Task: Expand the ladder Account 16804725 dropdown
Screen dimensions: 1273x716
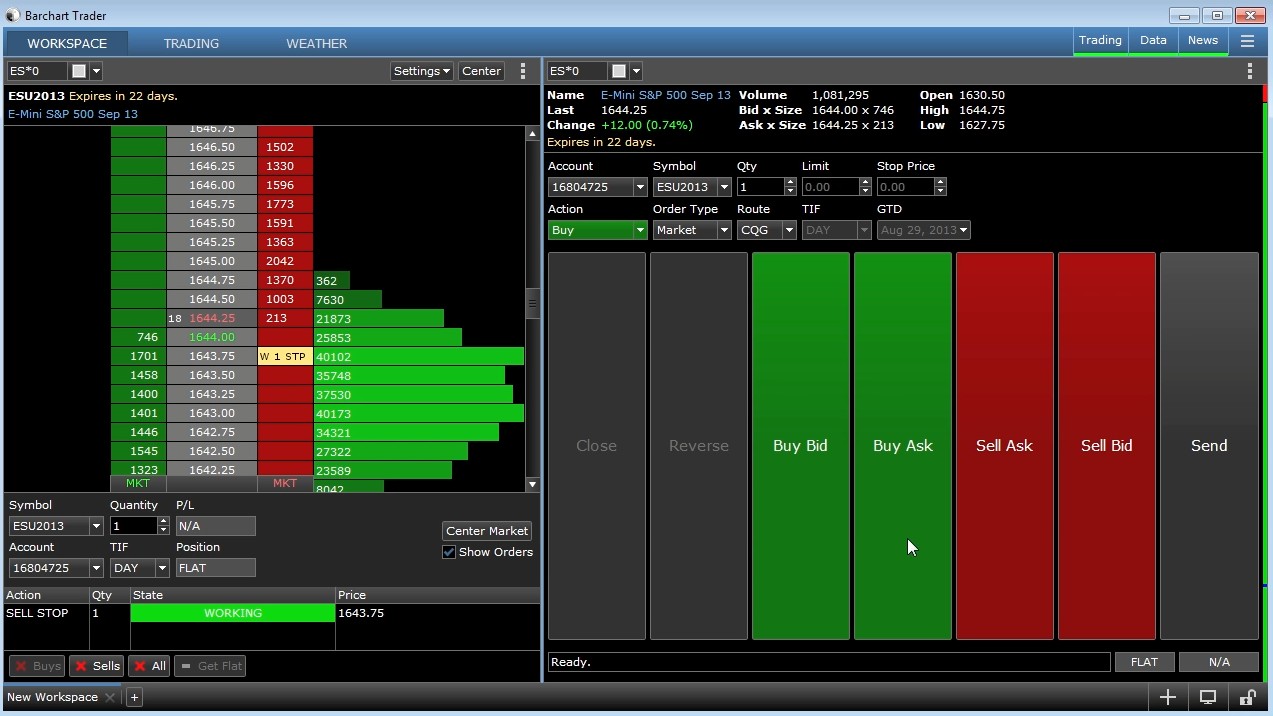Action: click(96, 568)
